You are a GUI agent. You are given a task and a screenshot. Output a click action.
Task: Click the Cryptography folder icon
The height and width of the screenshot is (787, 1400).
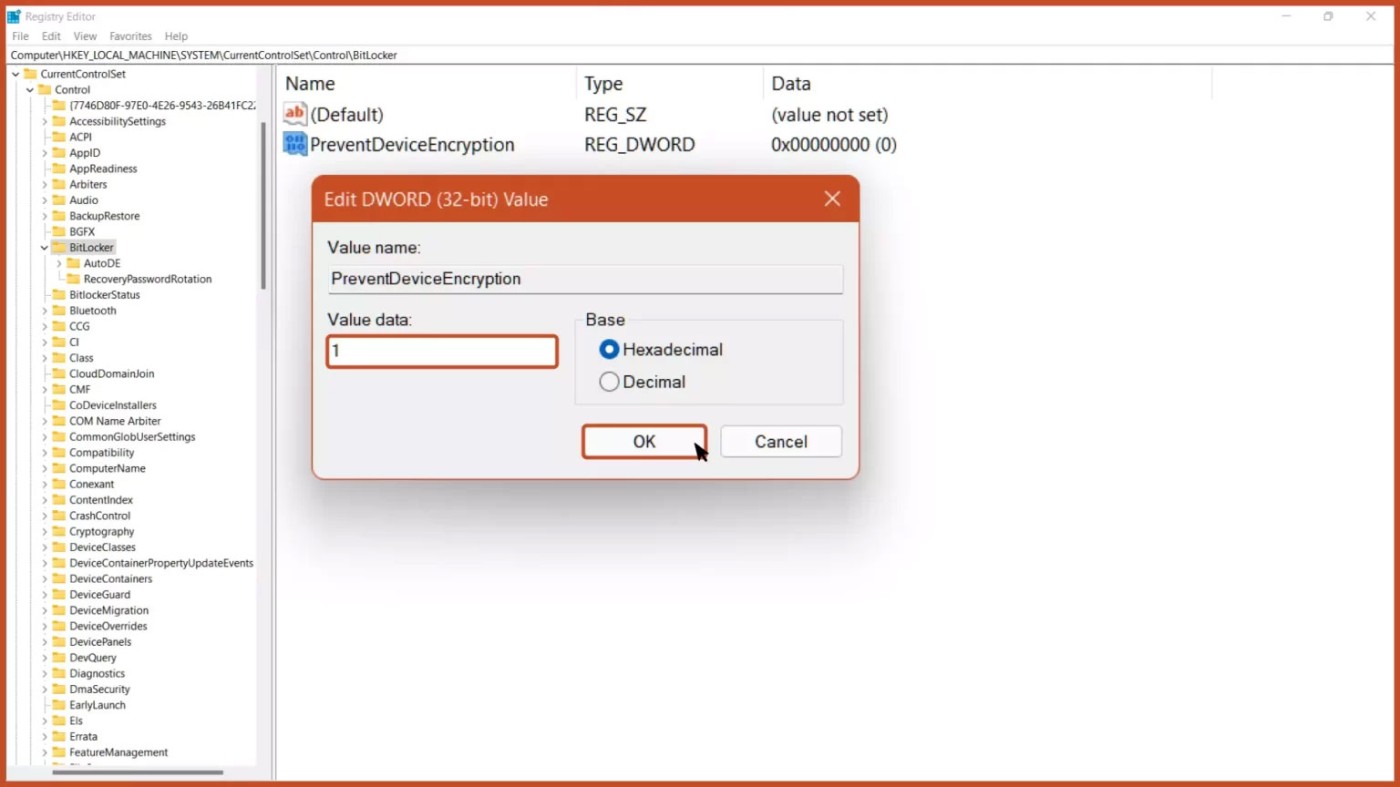pyautogui.click(x=58, y=532)
